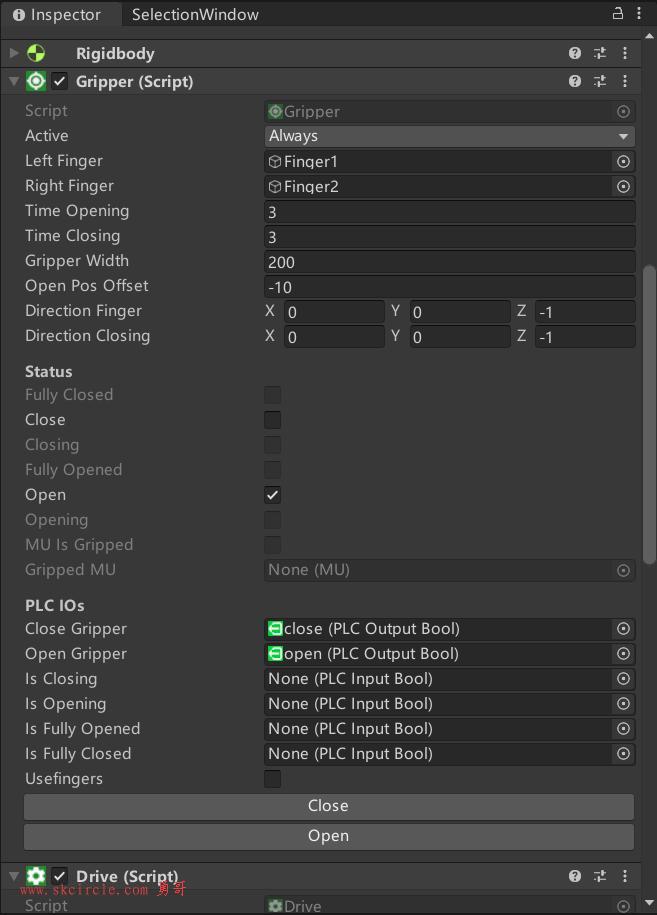The width and height of the screenshot is (657, 915).
Task: Uncheck the Open status checkbox
Action: 272,495
